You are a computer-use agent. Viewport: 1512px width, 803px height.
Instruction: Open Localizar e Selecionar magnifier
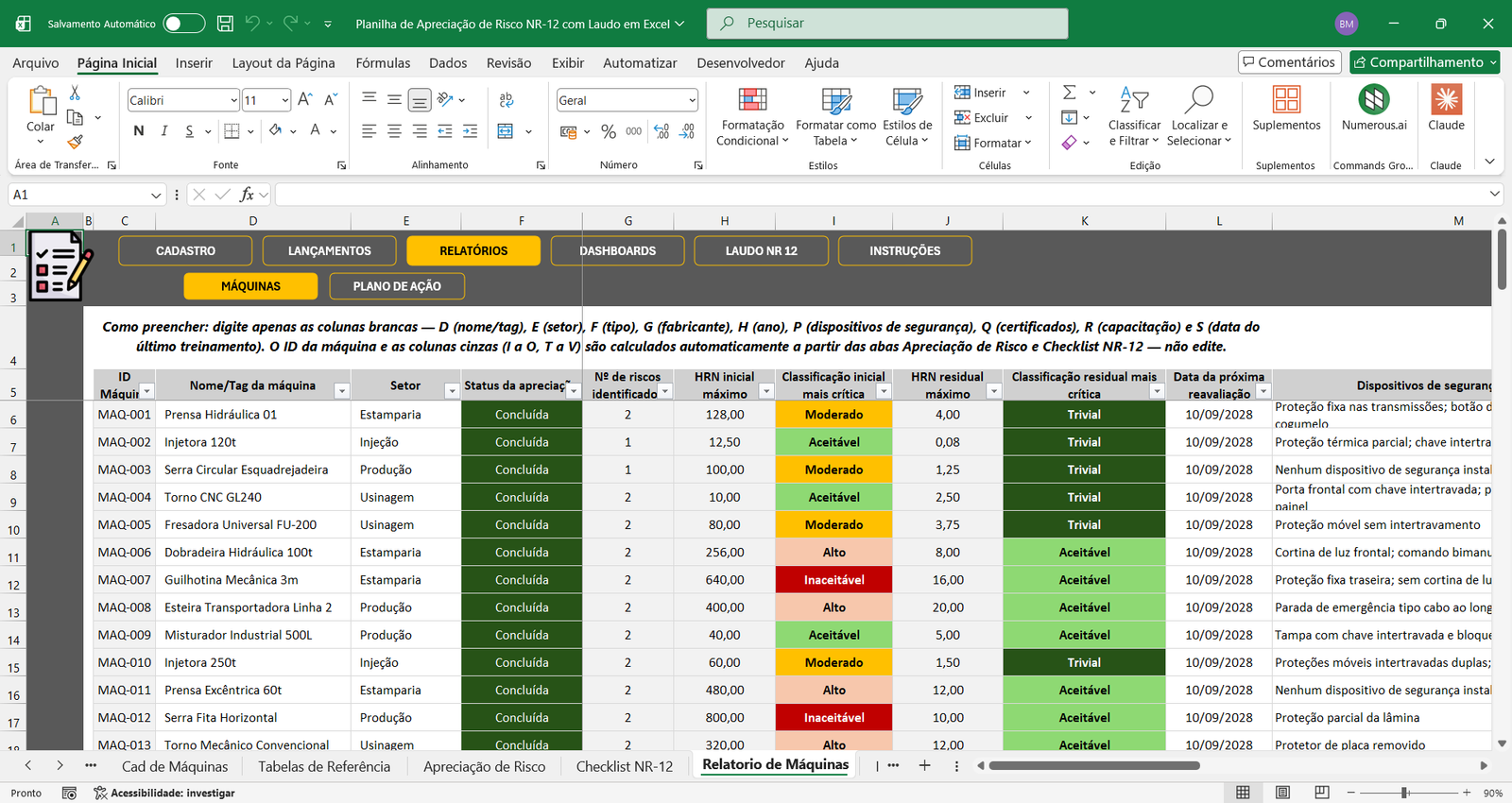tap(1198, 98)
